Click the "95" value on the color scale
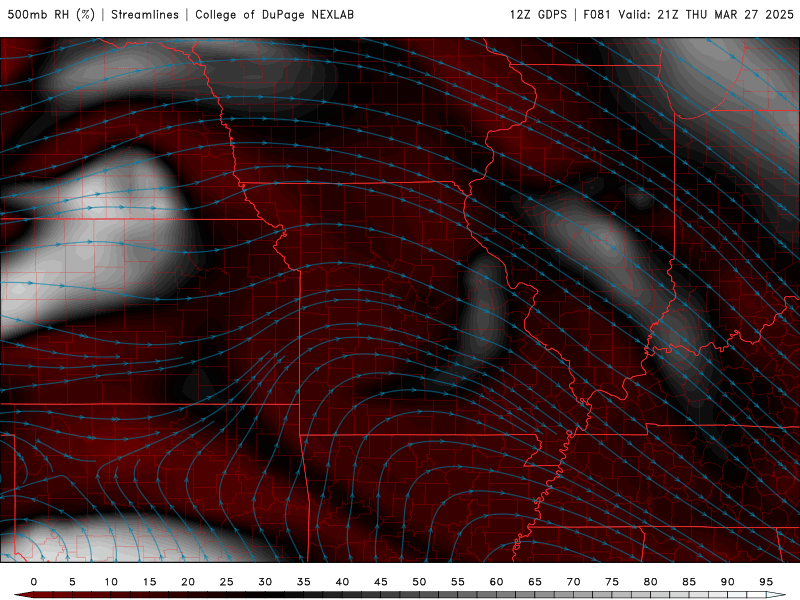 tap(766, 582)
